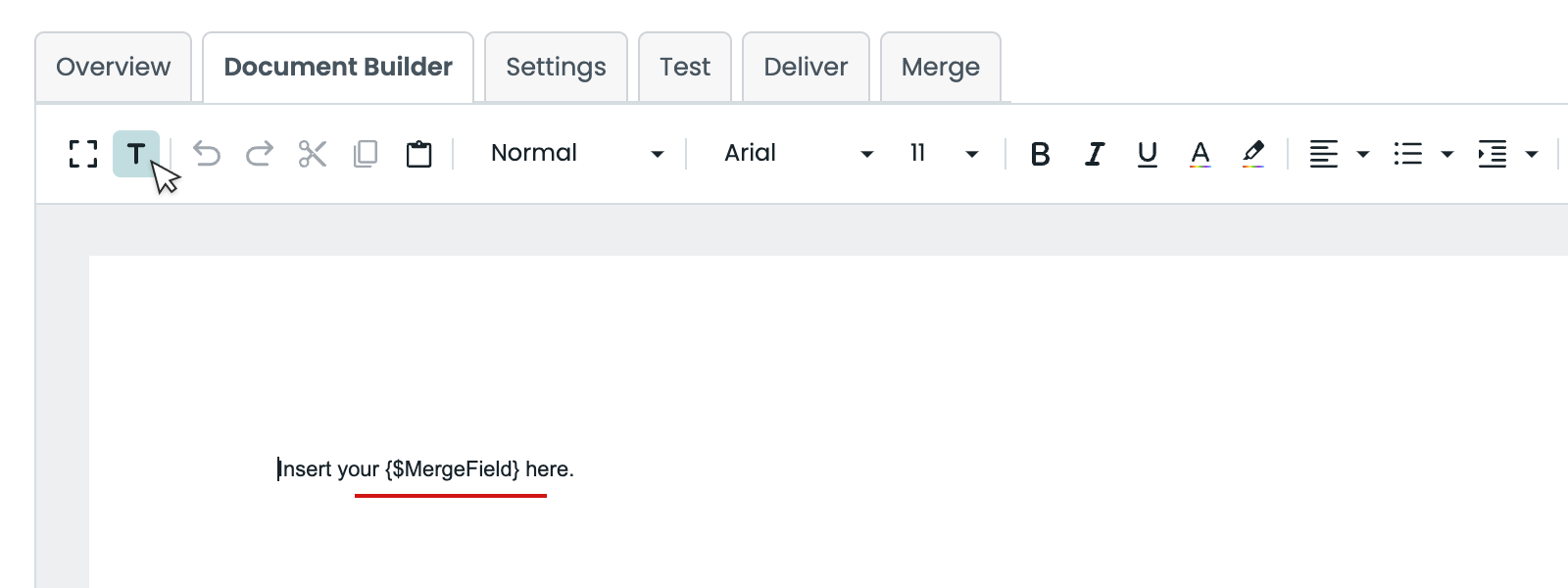This screenshot has width=1568, height=588.
Task: Select the highlight color pen
Action: click(1252, 154)
